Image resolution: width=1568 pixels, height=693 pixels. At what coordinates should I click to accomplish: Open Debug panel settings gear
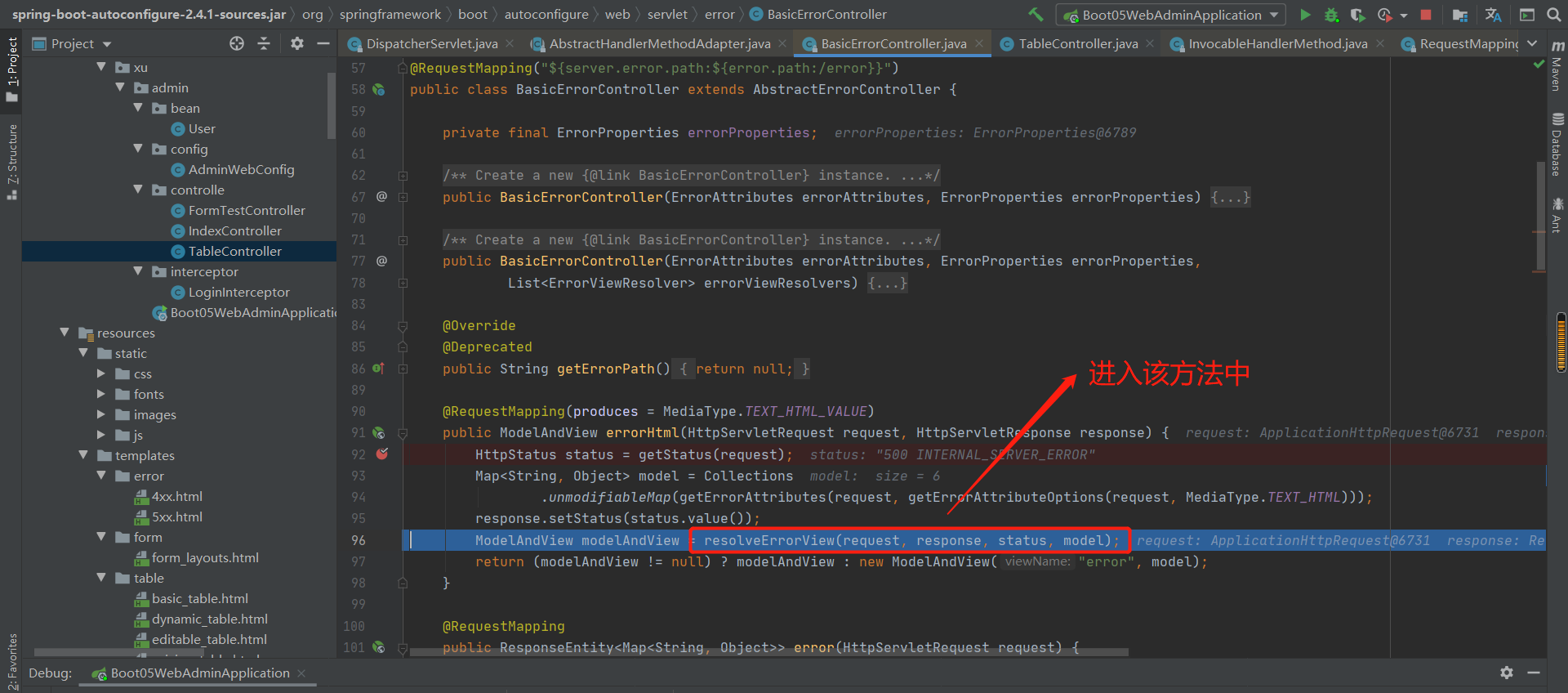(x=1507, y=673)
